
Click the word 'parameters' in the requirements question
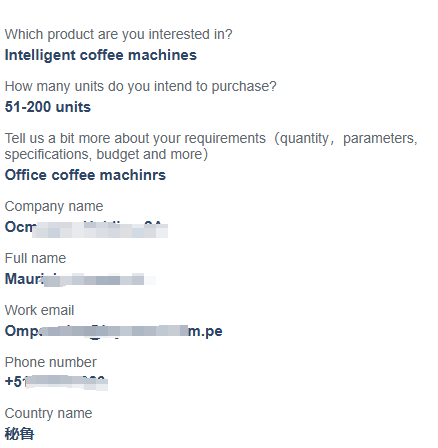click(x=380, y=138)
